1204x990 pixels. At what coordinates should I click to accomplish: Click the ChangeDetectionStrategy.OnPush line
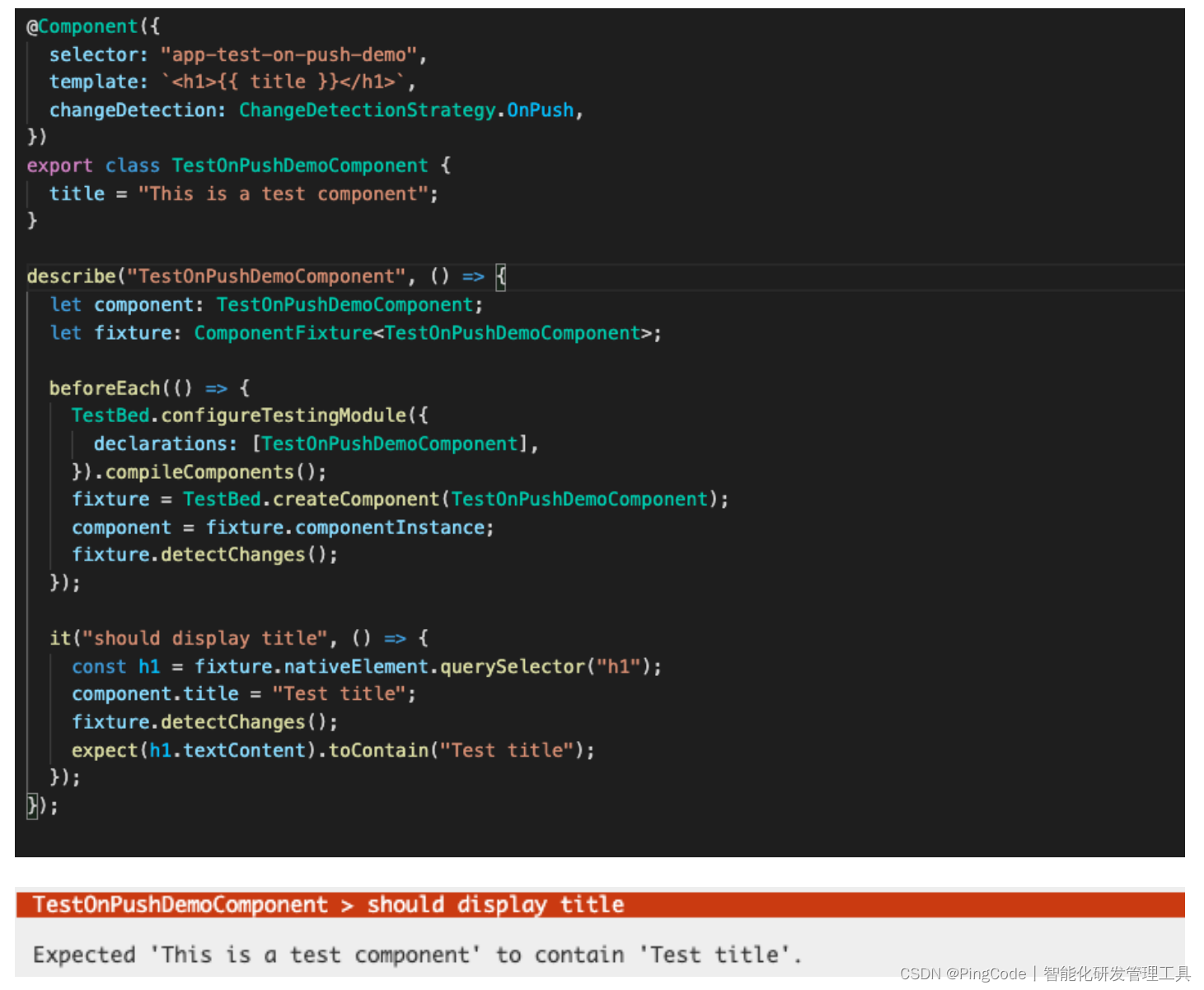pos(316,110)
